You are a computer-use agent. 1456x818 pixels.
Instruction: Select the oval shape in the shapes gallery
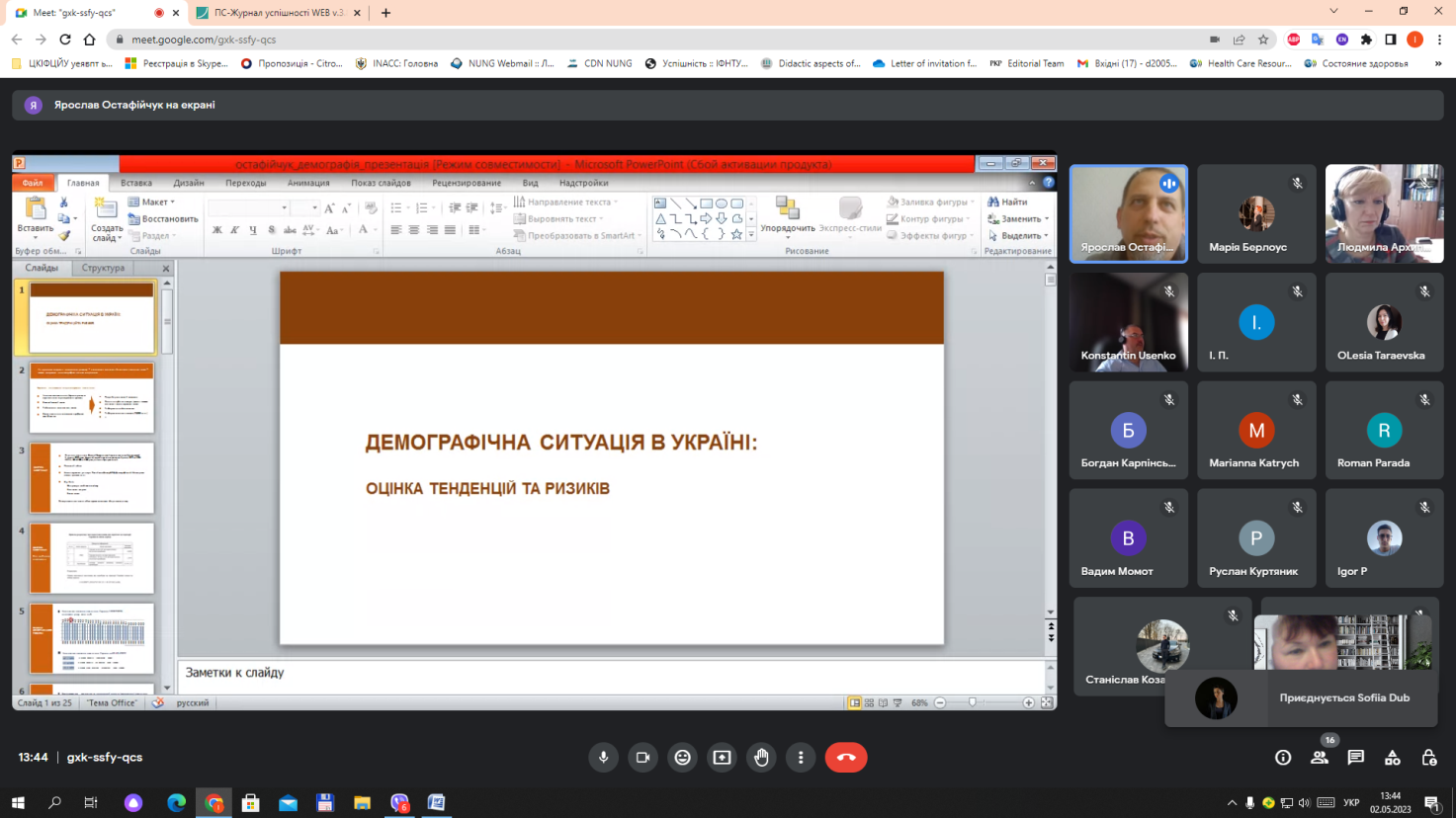[x=721, y=202]
